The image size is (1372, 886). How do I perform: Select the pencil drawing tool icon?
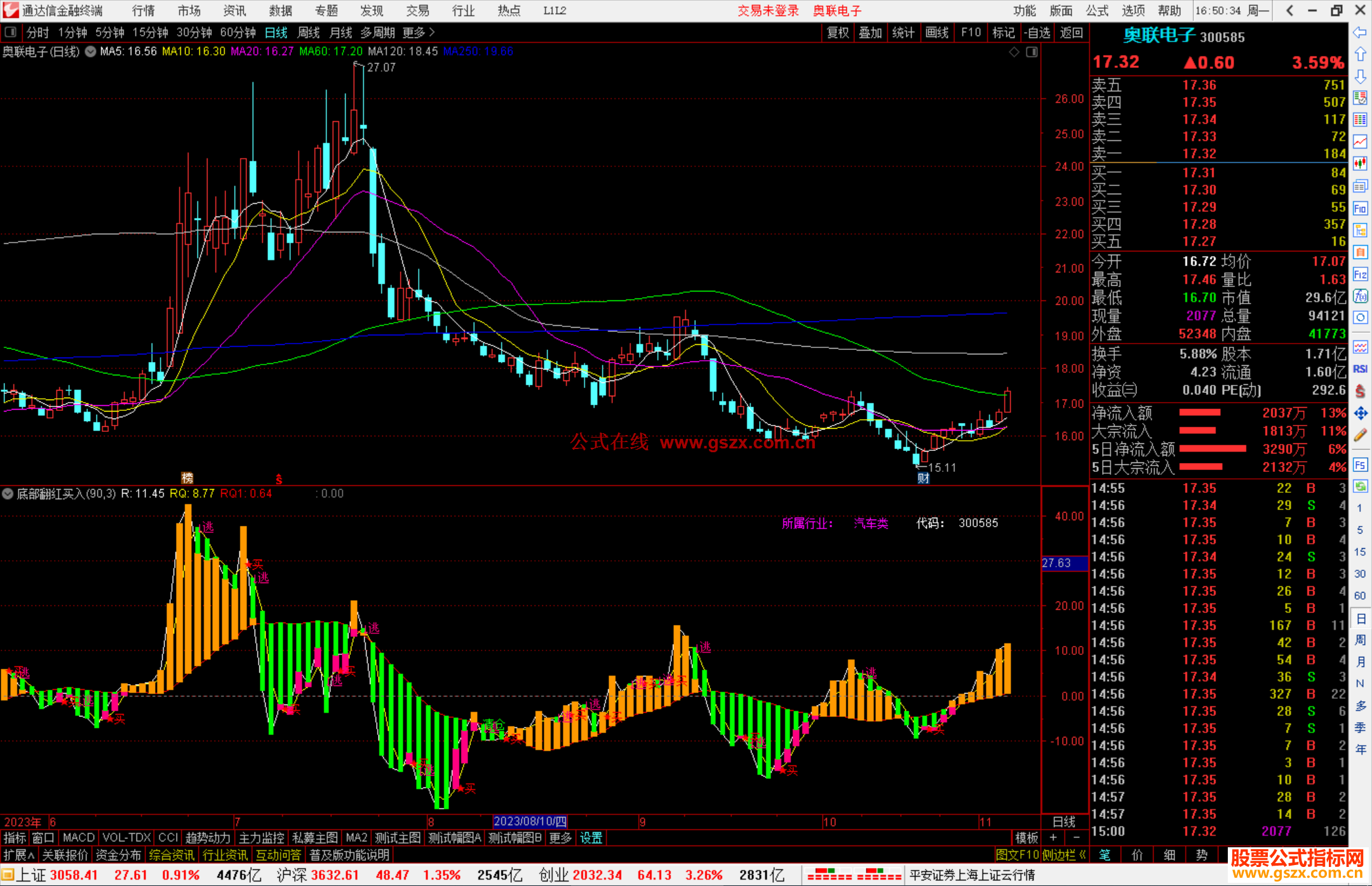point(1360,436)
